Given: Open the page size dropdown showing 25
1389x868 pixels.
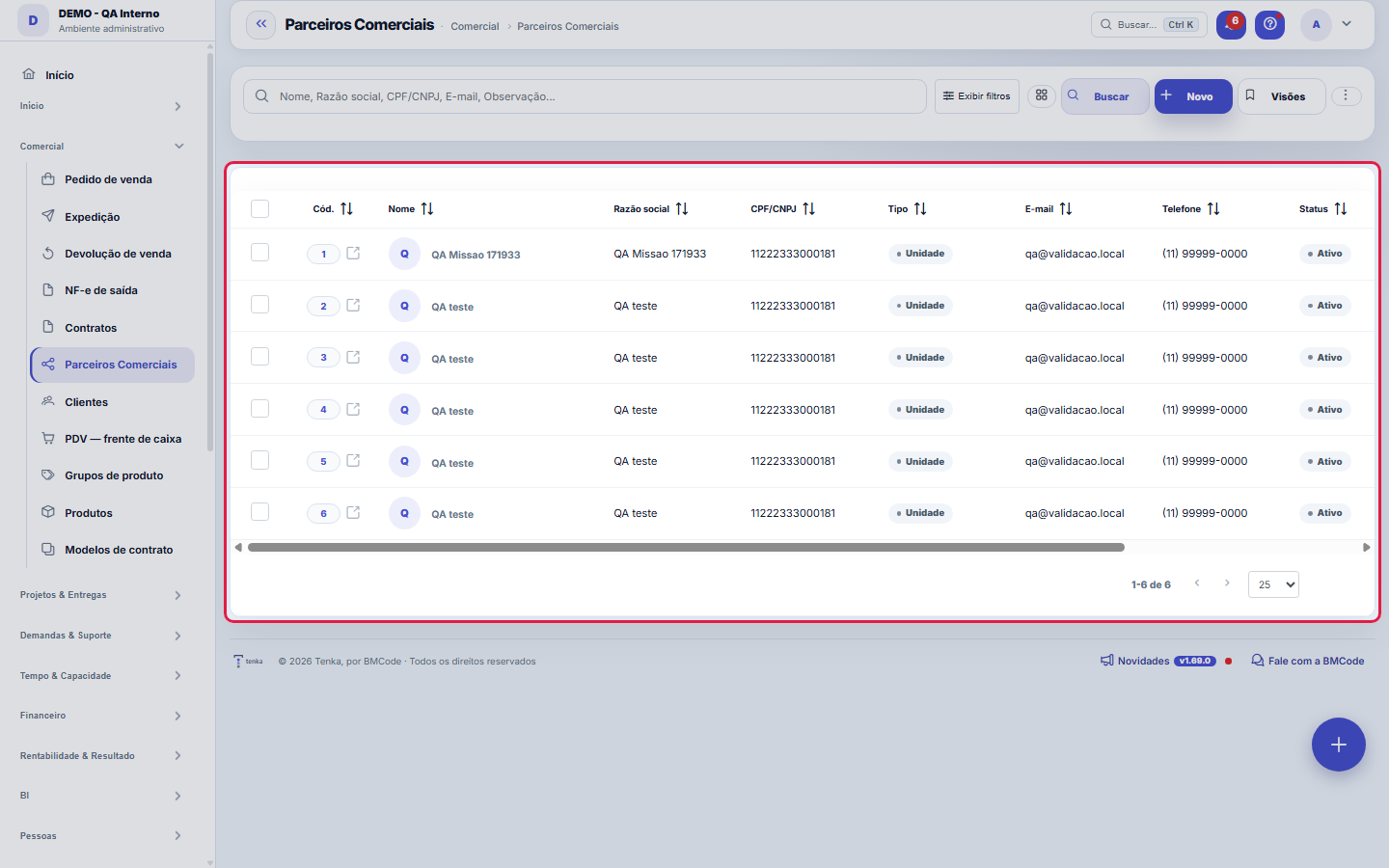Looking at the screenshot, I should (x=1273, y=584).
